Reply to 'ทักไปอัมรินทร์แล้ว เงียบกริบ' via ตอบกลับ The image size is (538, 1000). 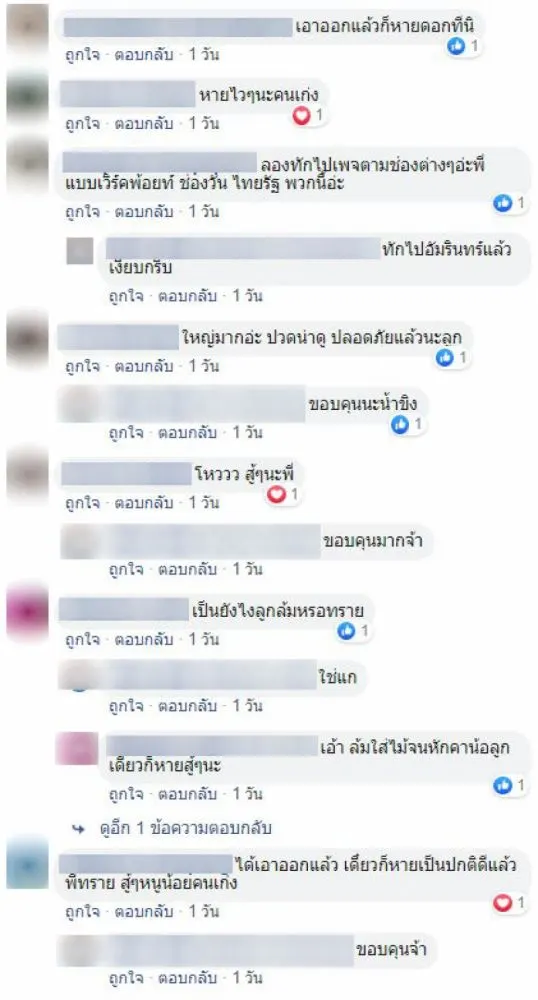pyautogui.click(x=187, y=296)
